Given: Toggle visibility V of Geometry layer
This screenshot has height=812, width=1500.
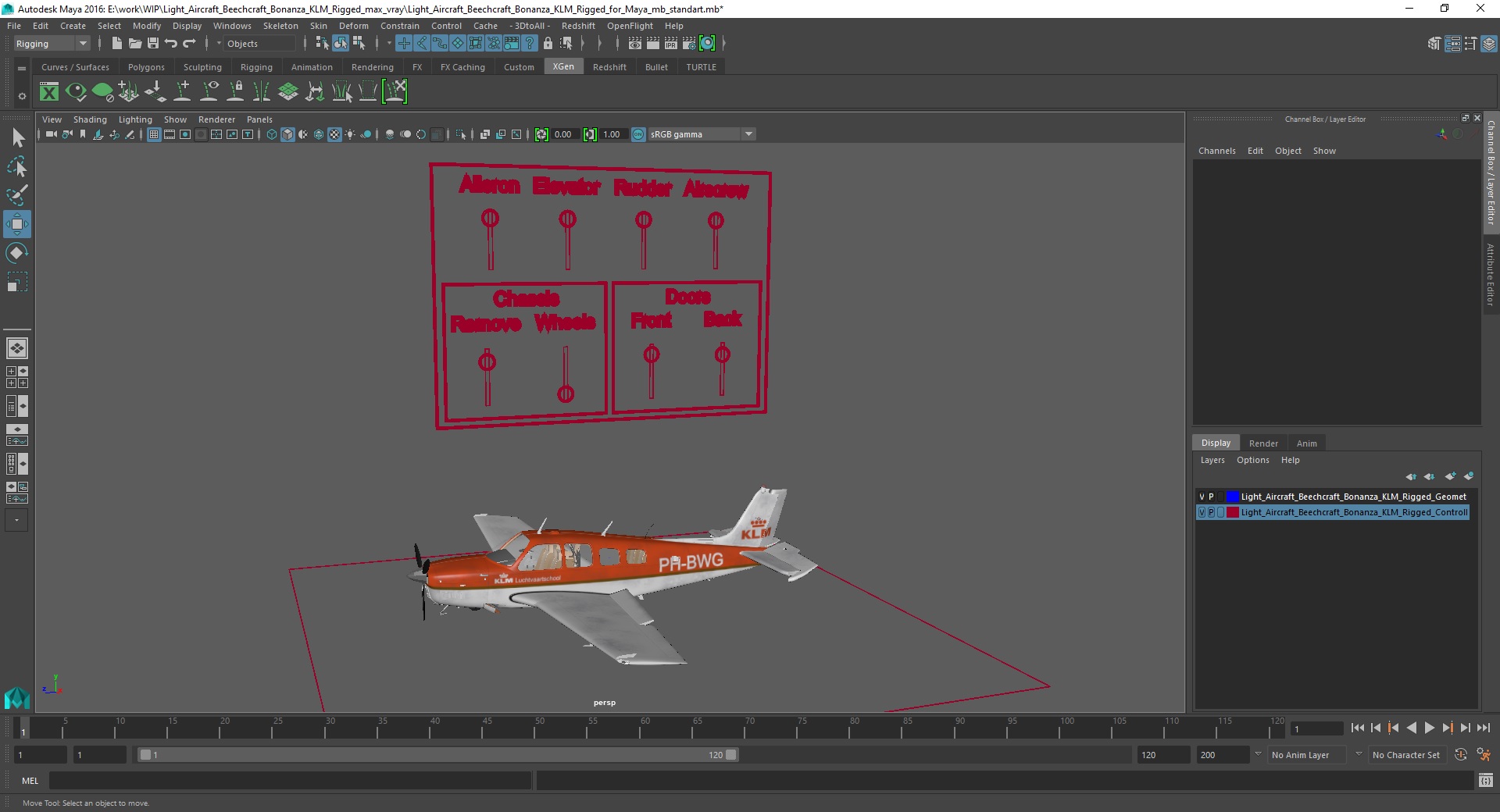Looking at the screenshot, I should [x=1202, y=497].
